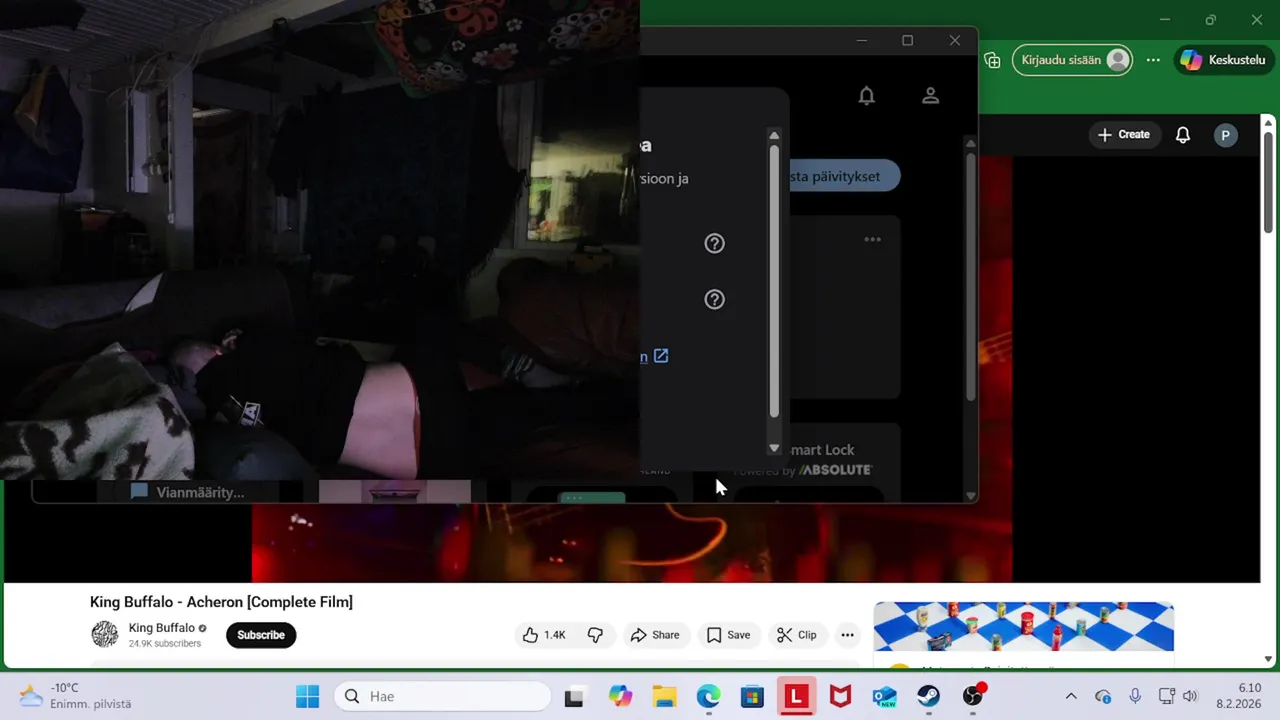This screenshot has width=1280, height=720.
Task: Open the Keskustelu Copilot button
Action: point(1223,60)
